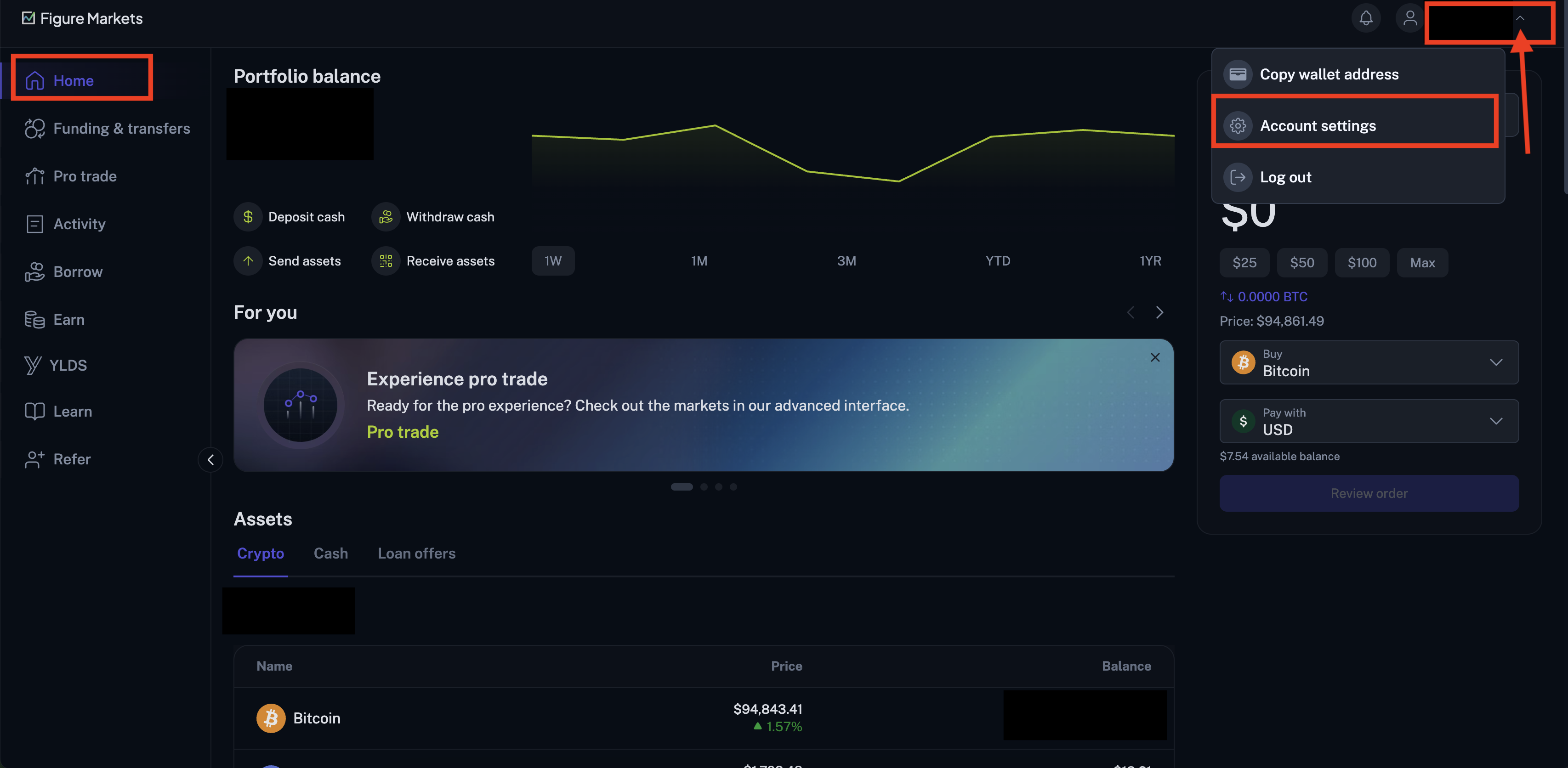Image resolution: width=1568 pixels, height=768 pixels.
Task: Go to previous For you card
Action: pos(1131,312)
